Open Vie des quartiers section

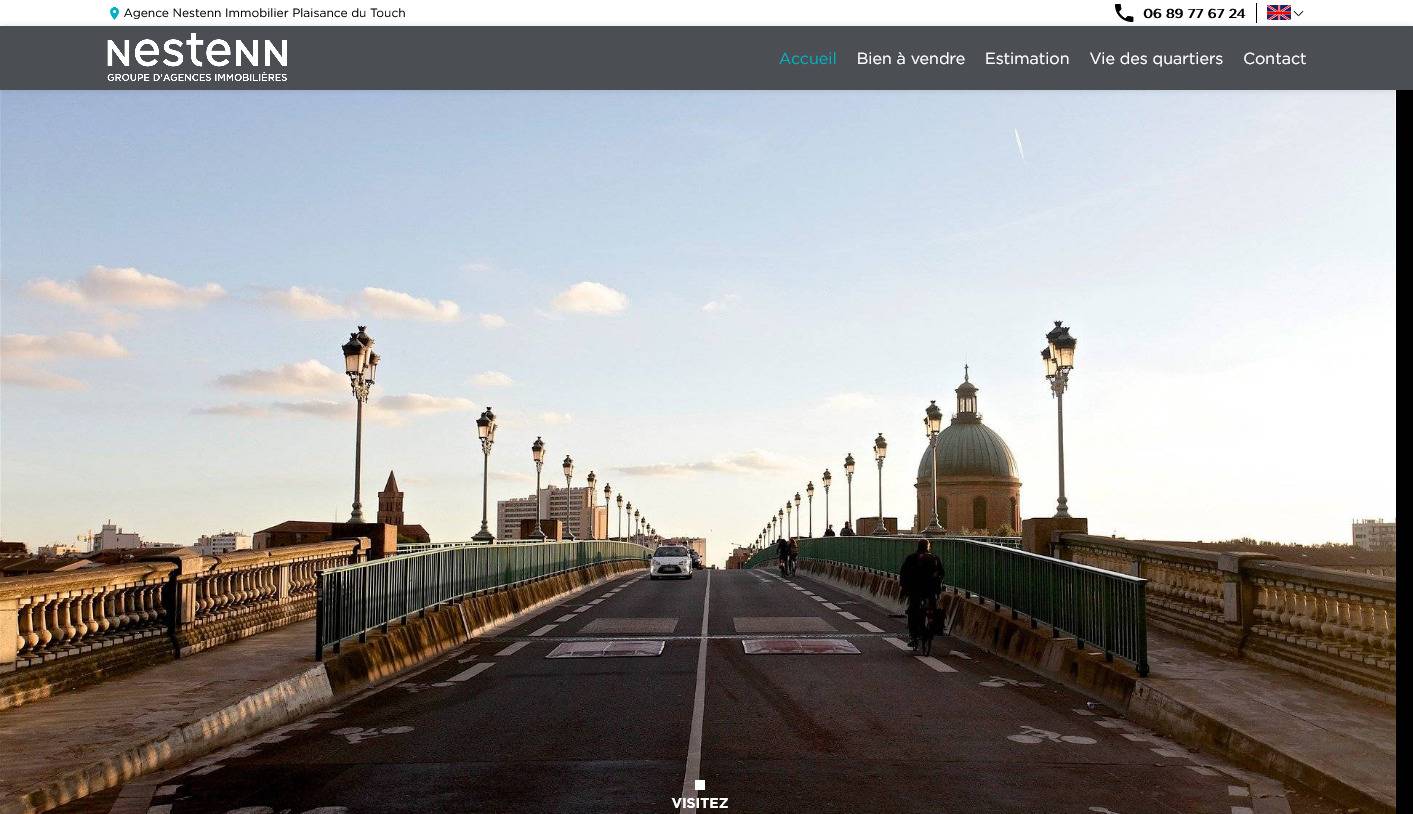tap(1156, 58)
